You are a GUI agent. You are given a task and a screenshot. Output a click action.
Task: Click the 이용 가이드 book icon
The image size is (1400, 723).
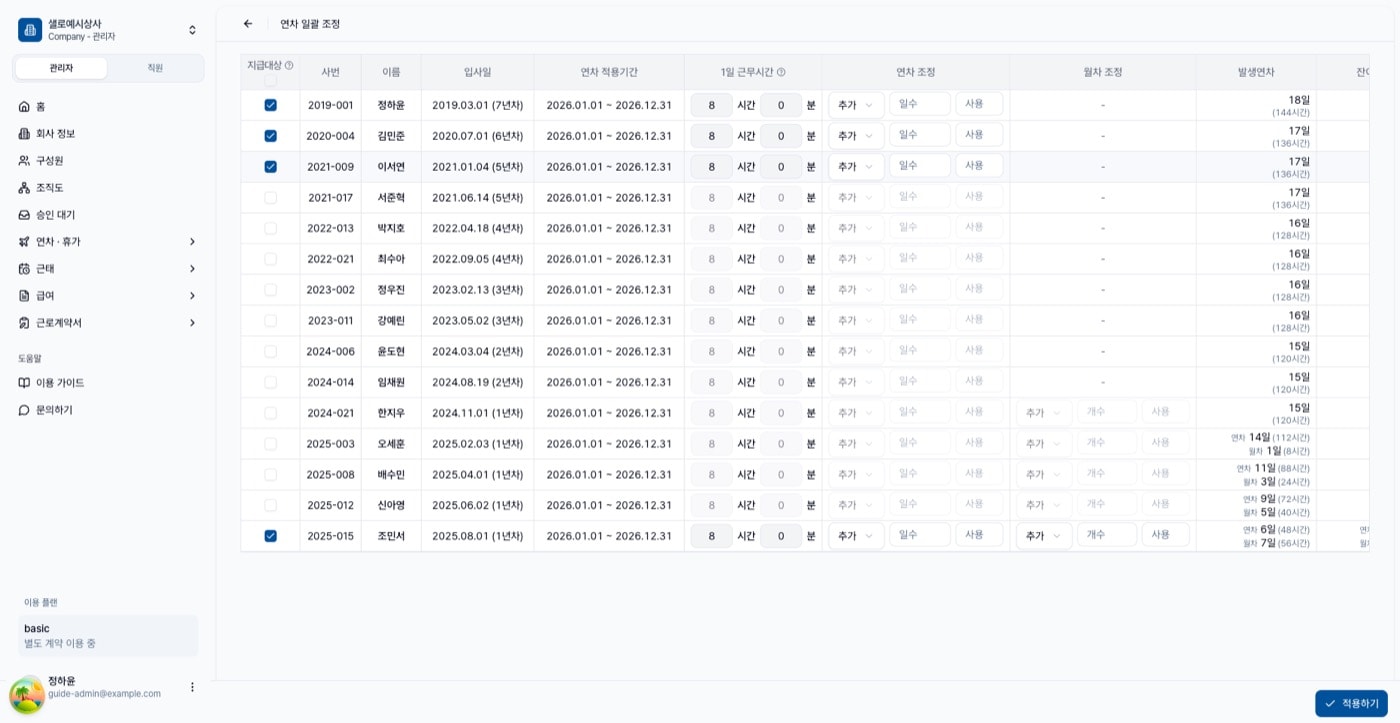pos(25,383)
